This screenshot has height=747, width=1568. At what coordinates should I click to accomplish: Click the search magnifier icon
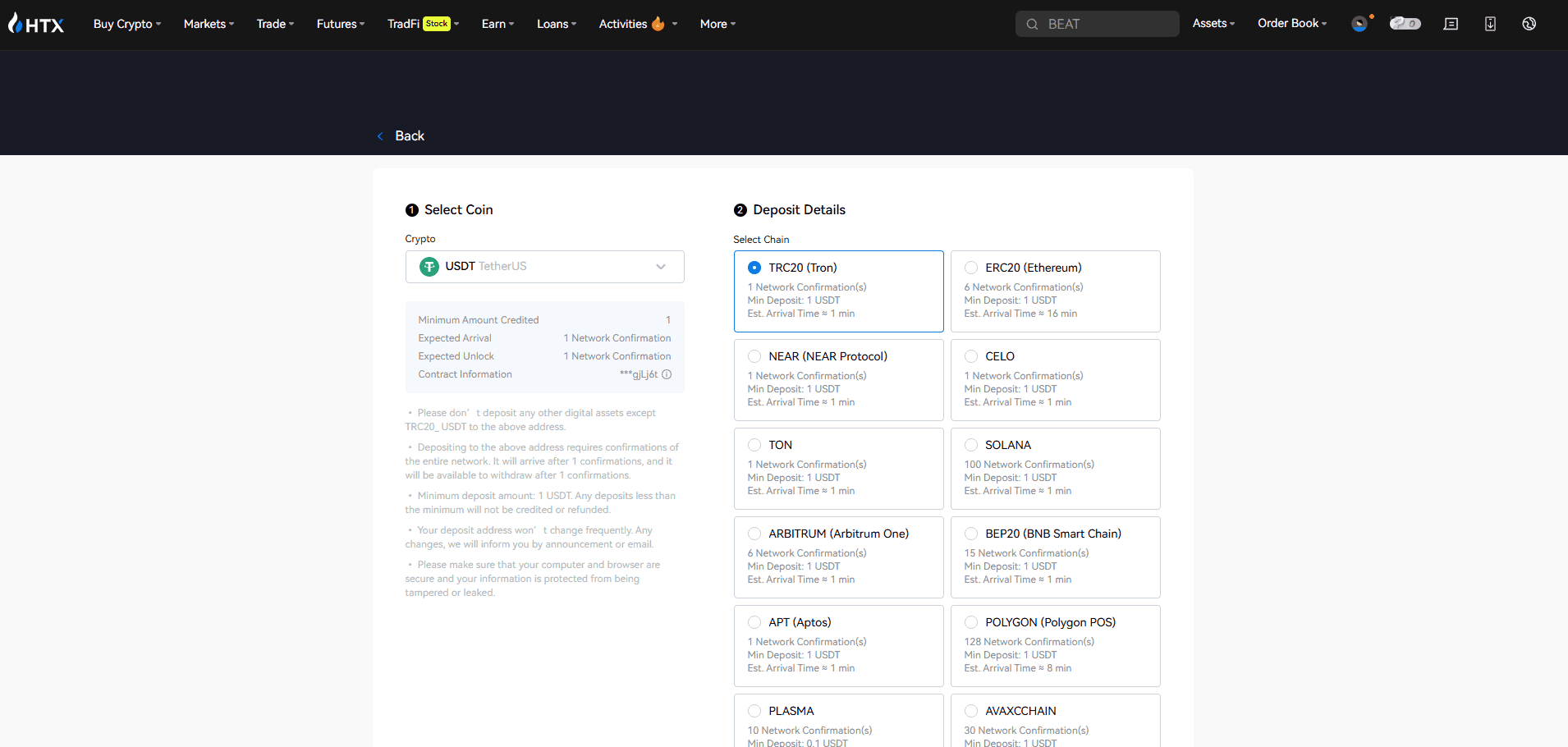(x=1032, y=24)
